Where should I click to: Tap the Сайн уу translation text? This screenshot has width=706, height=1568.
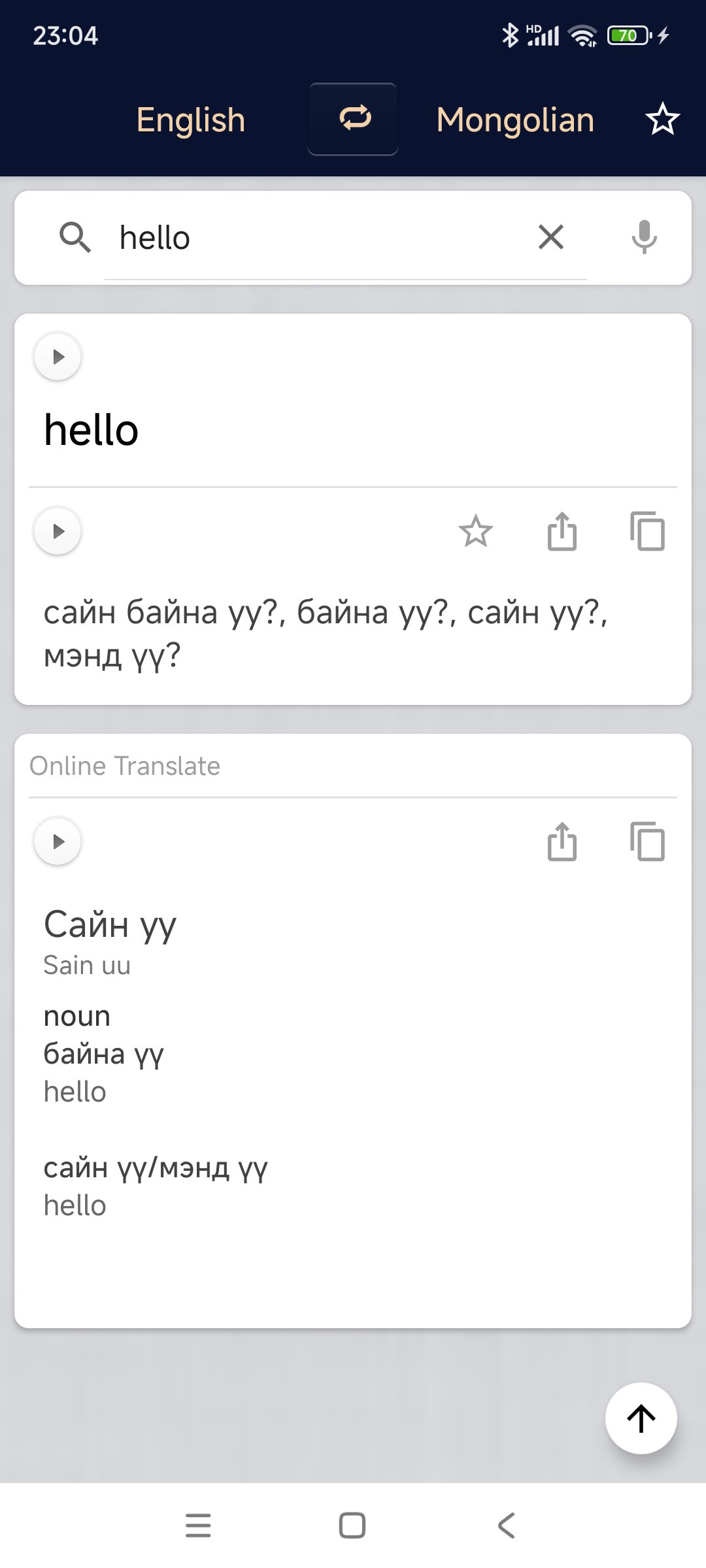coord(110,925)
